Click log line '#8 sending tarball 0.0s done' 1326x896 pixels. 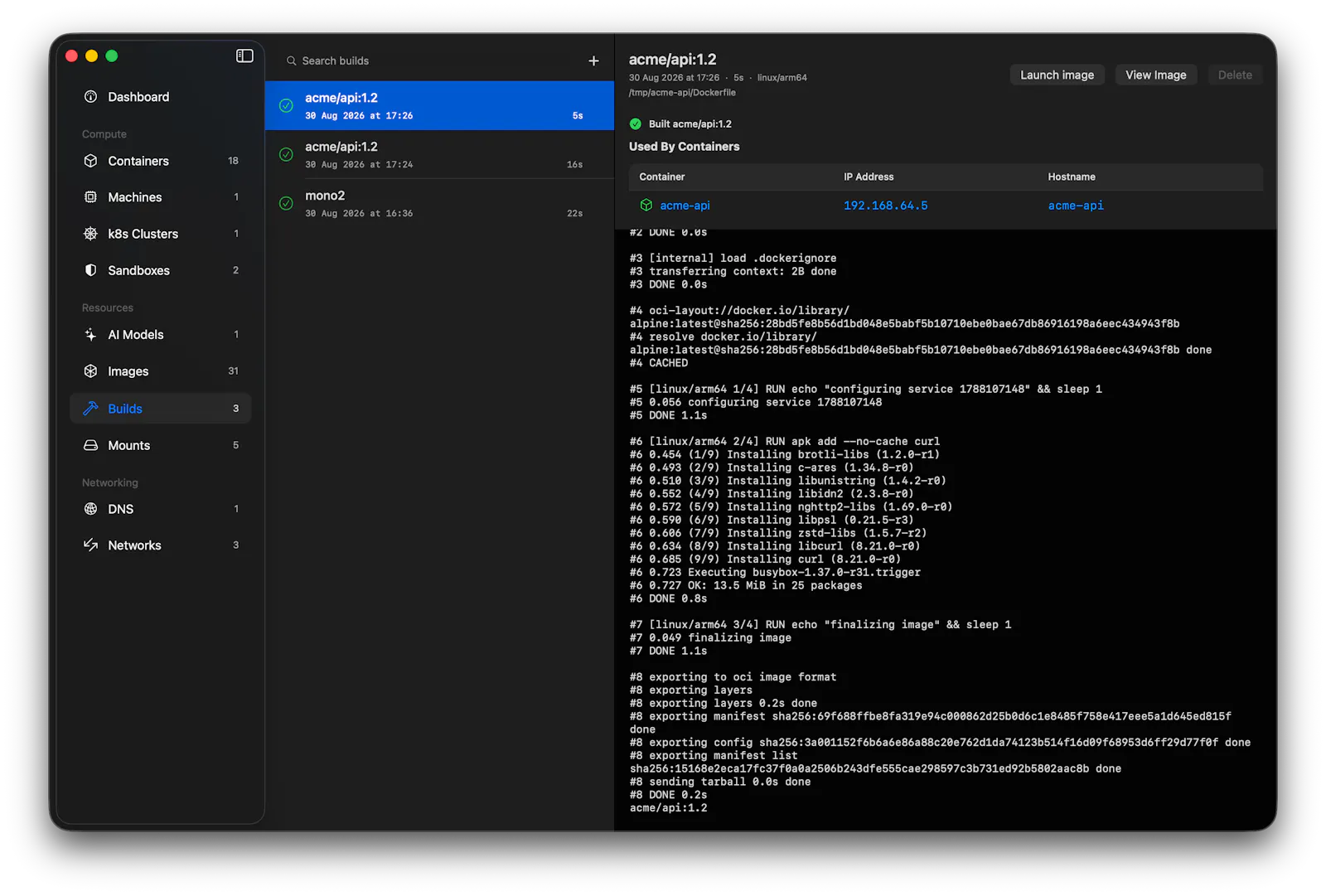tap(720, 782)
